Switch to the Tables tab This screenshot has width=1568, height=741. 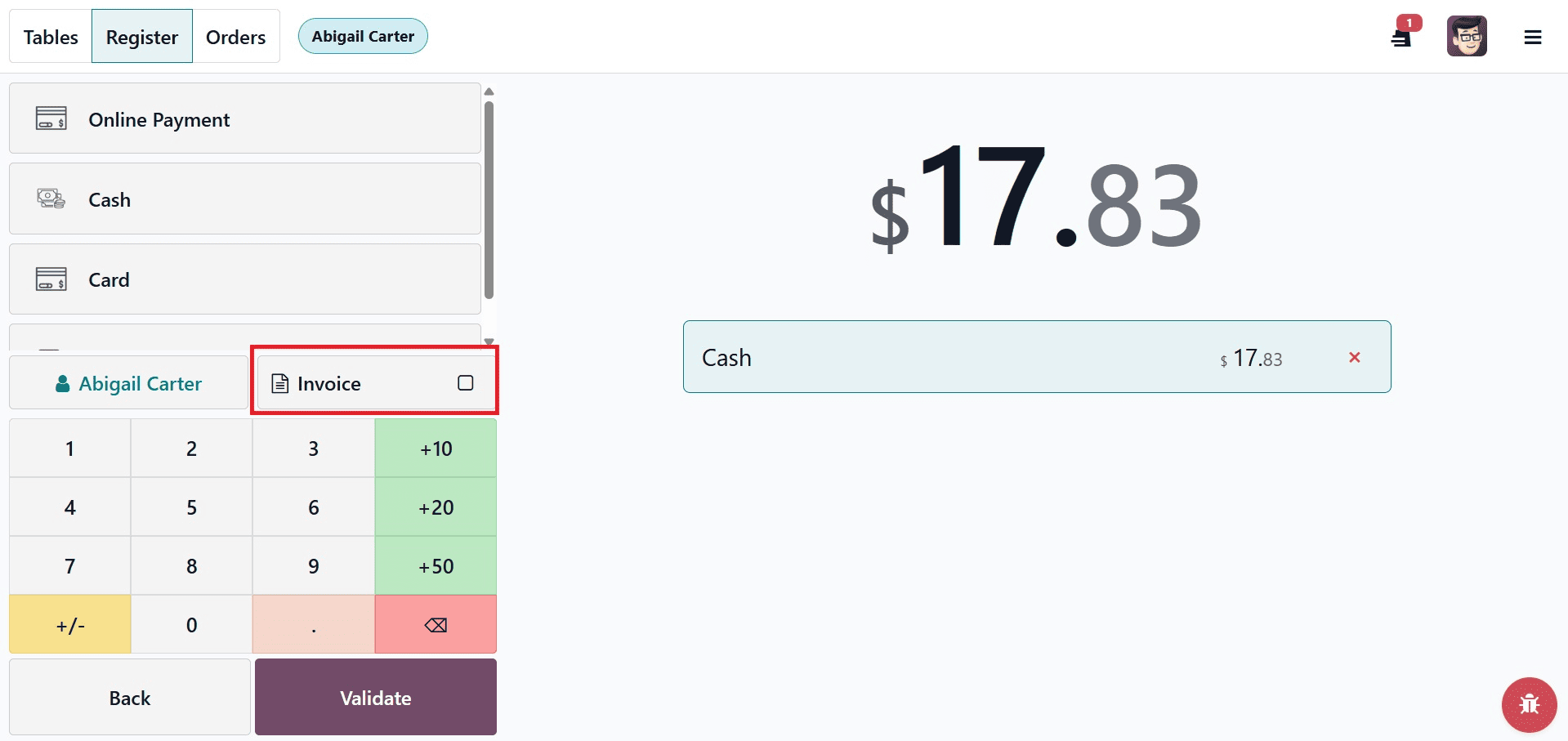[50, 36]
